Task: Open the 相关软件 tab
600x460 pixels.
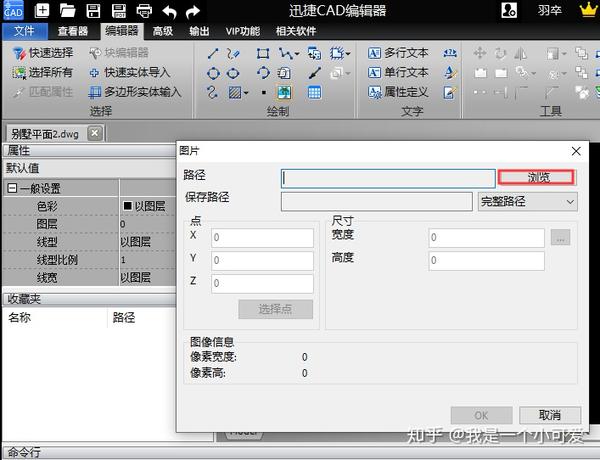Action: (x=296, y=31)
